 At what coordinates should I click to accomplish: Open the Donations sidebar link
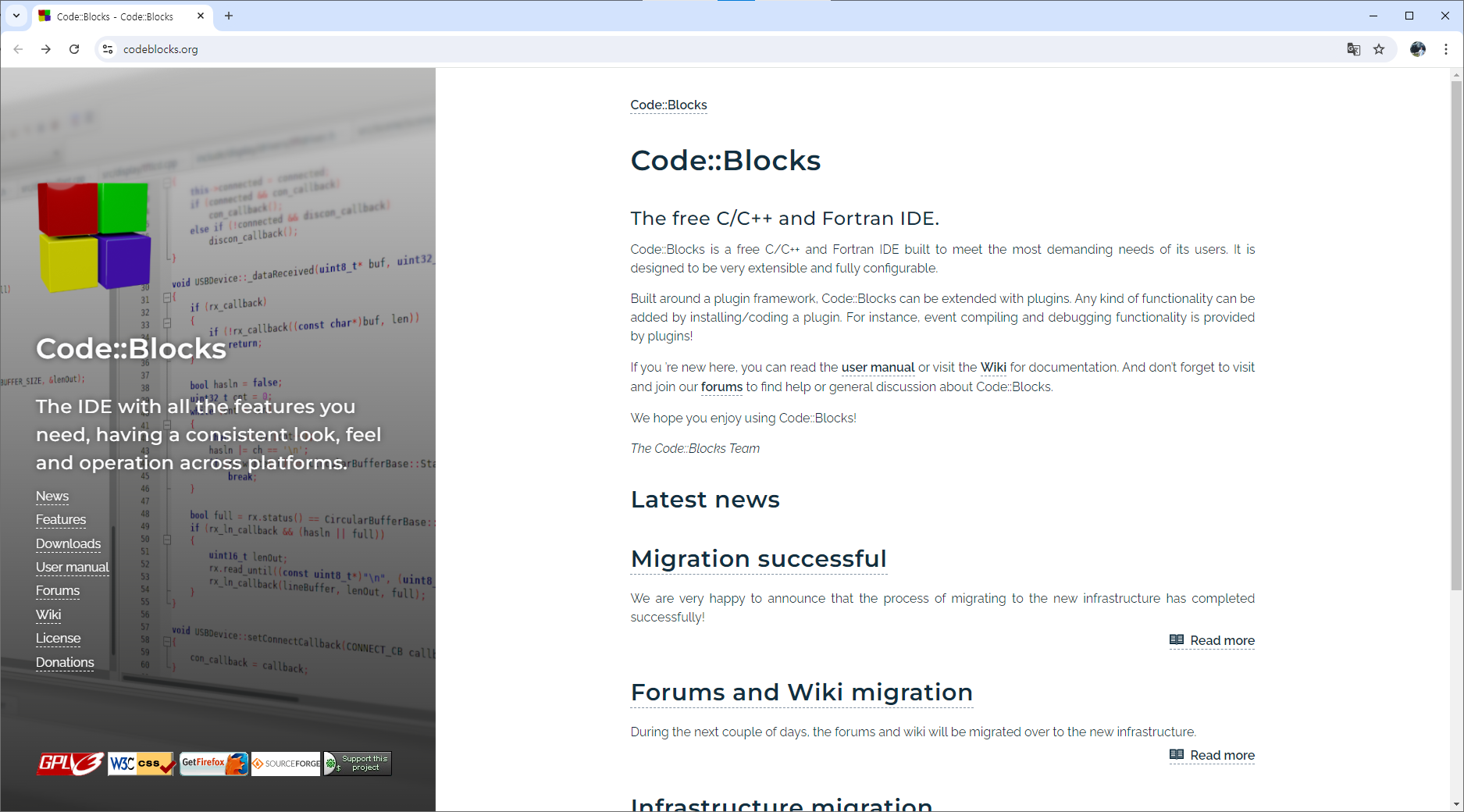65,663
